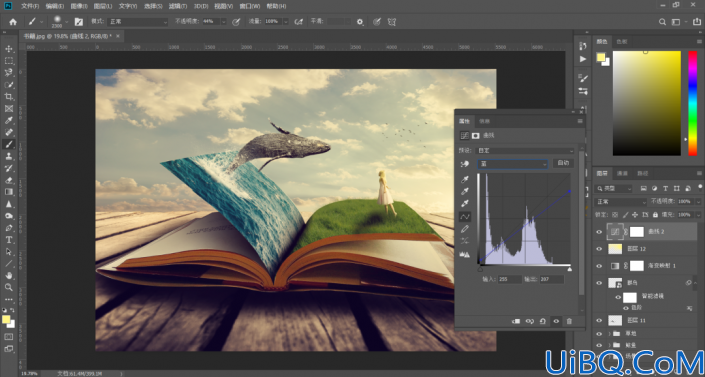Select the horizontal Type tool
The width and height of the screenshot is (705, 377).
click(9, 239)
